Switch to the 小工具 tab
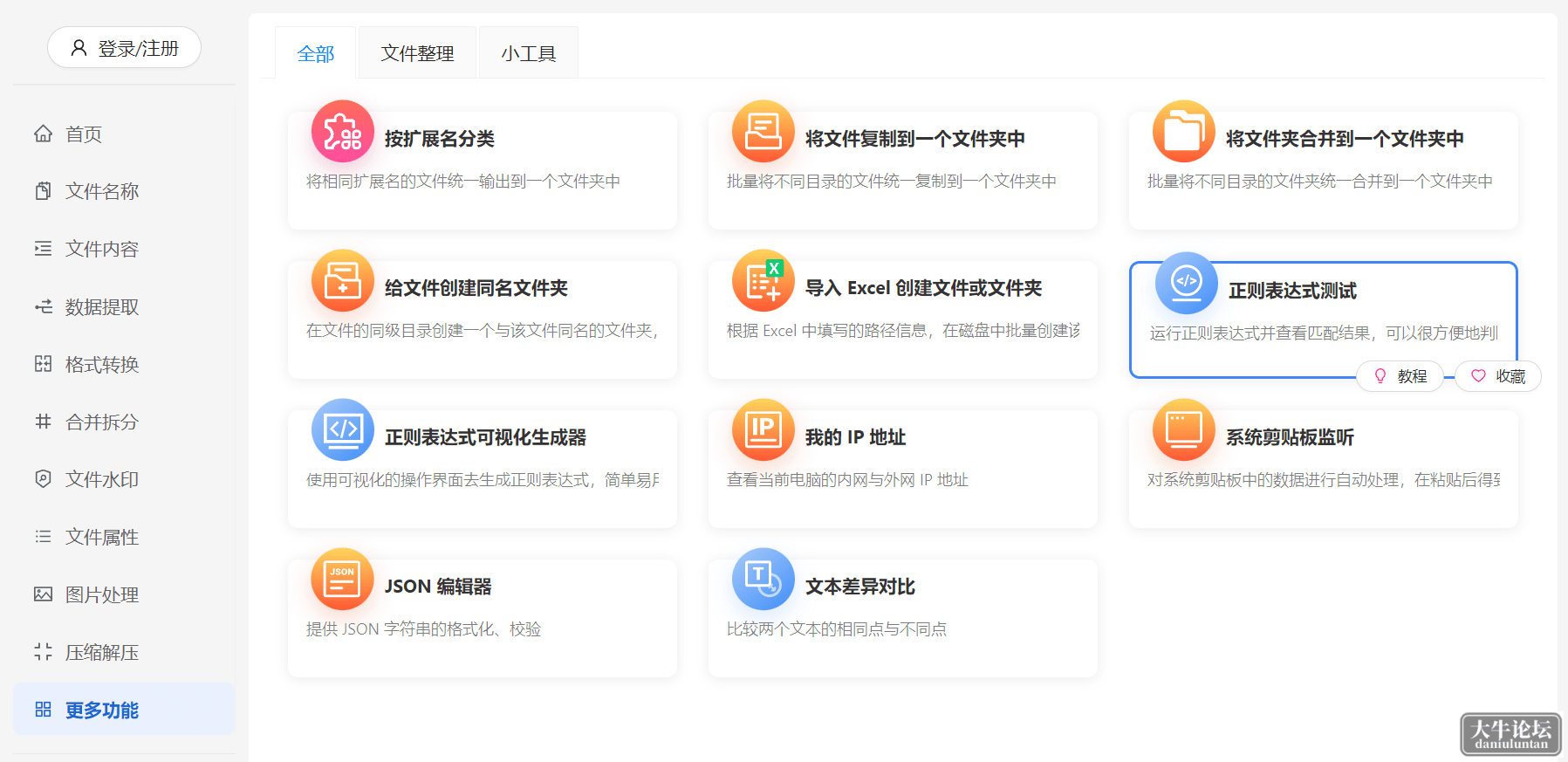 pyautogui.click(x=529, y=53)
